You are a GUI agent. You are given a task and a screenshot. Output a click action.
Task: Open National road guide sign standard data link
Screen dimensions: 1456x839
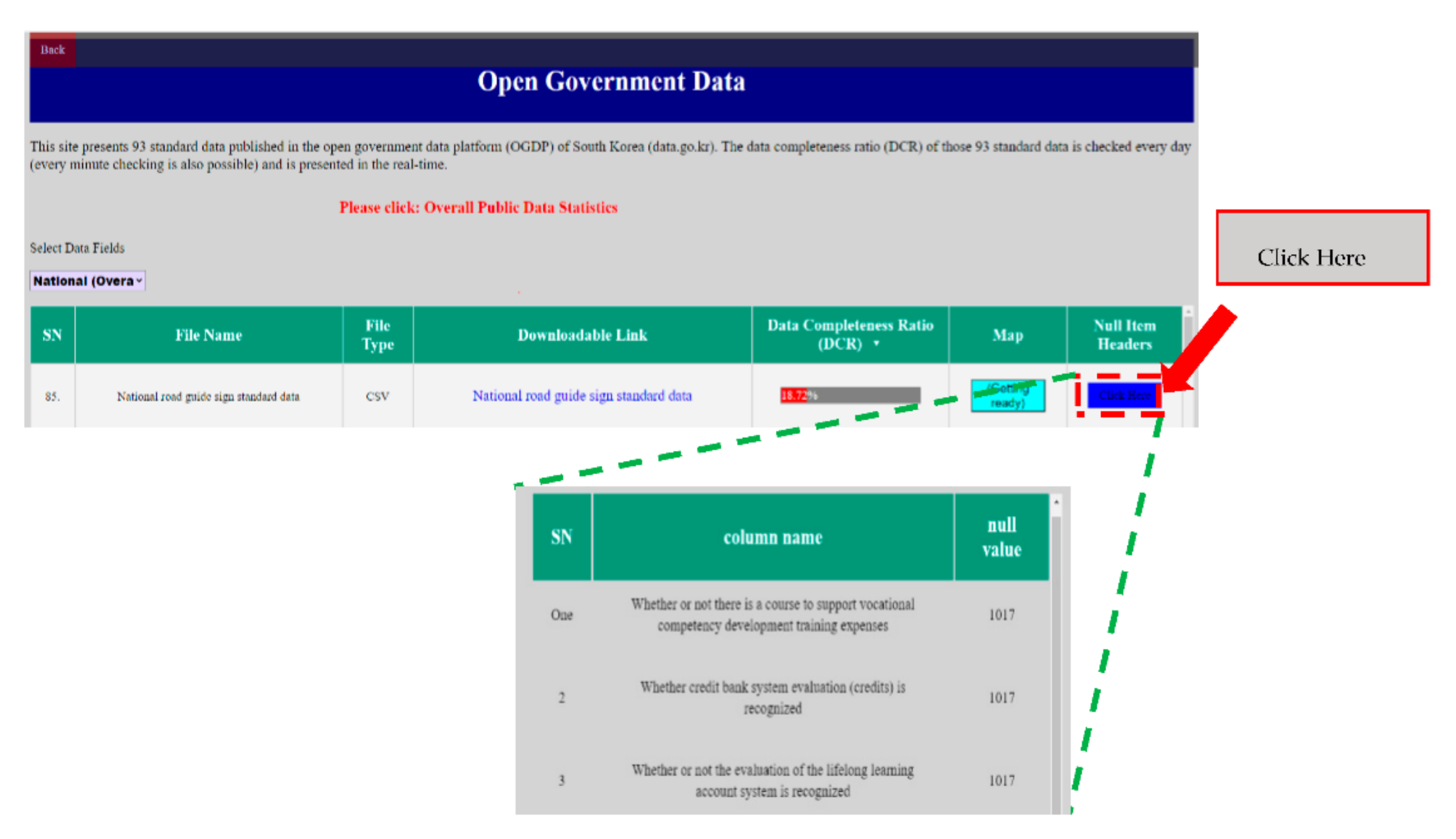(581, 396)
